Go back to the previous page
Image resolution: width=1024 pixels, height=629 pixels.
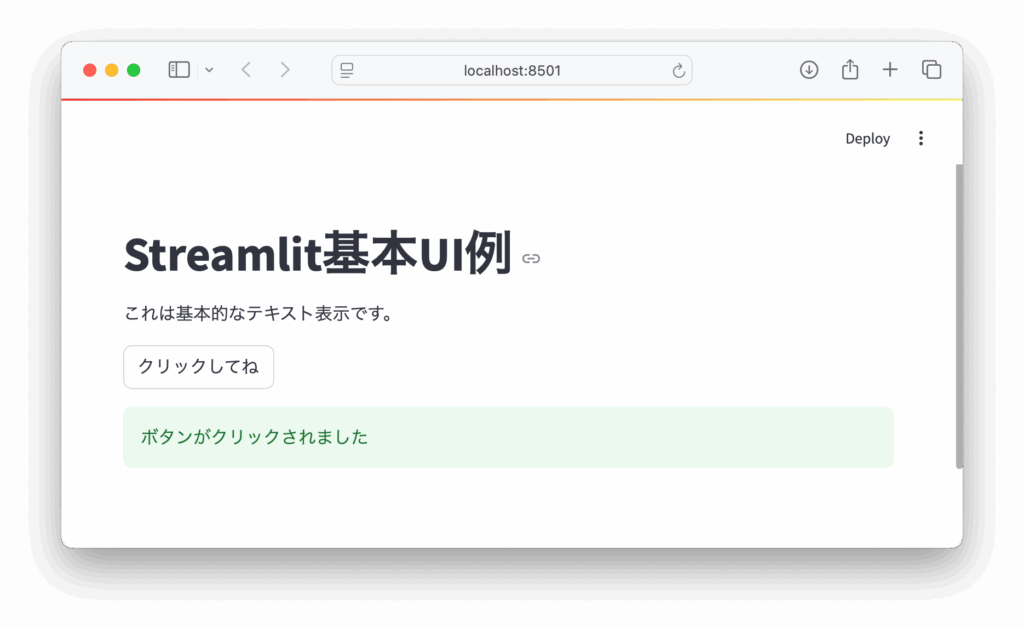tap(246, 70)
